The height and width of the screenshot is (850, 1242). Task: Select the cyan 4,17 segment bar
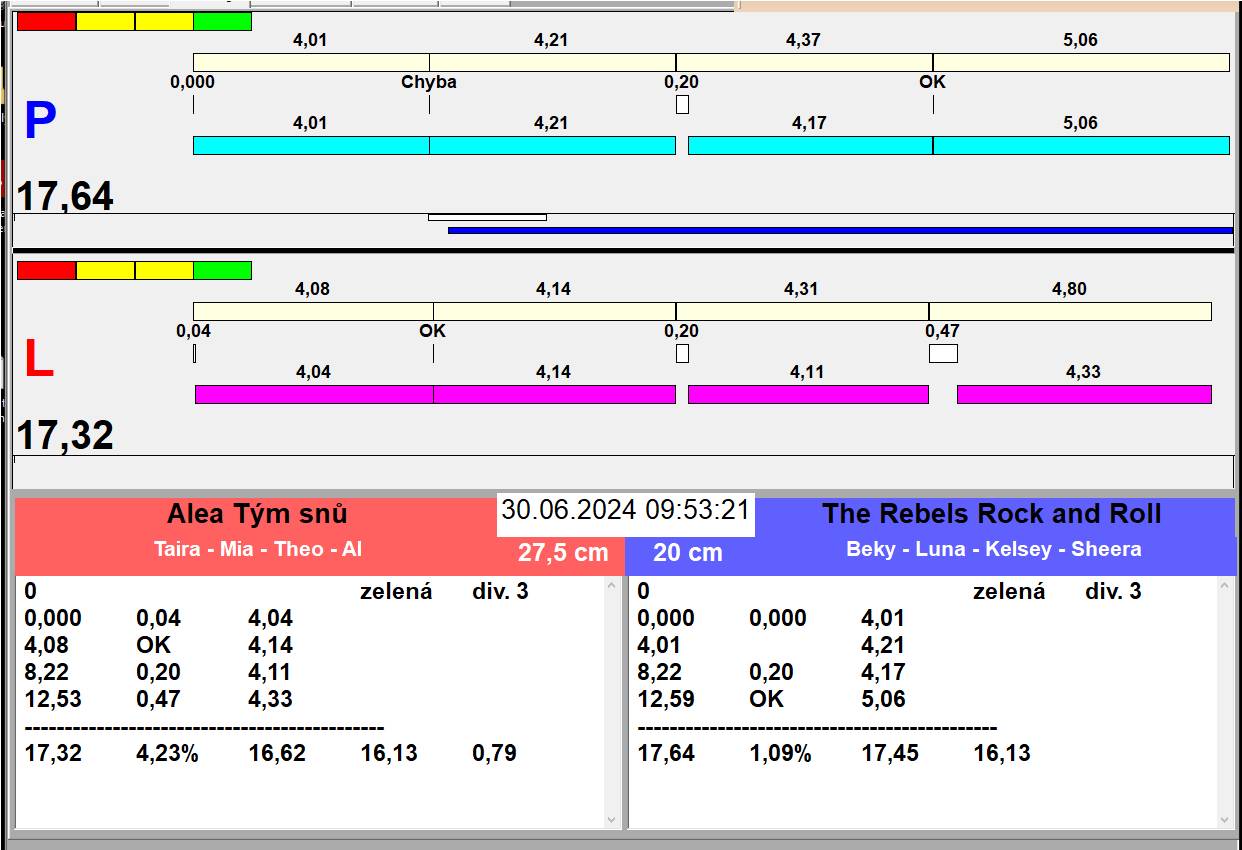tap(810, 145)
